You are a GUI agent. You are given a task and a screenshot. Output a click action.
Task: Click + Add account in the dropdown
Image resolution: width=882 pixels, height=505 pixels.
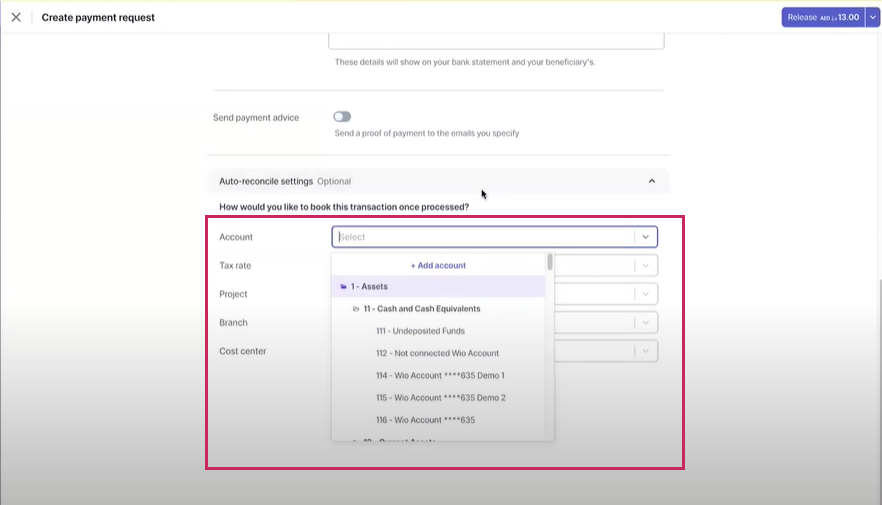click(438, 265)
